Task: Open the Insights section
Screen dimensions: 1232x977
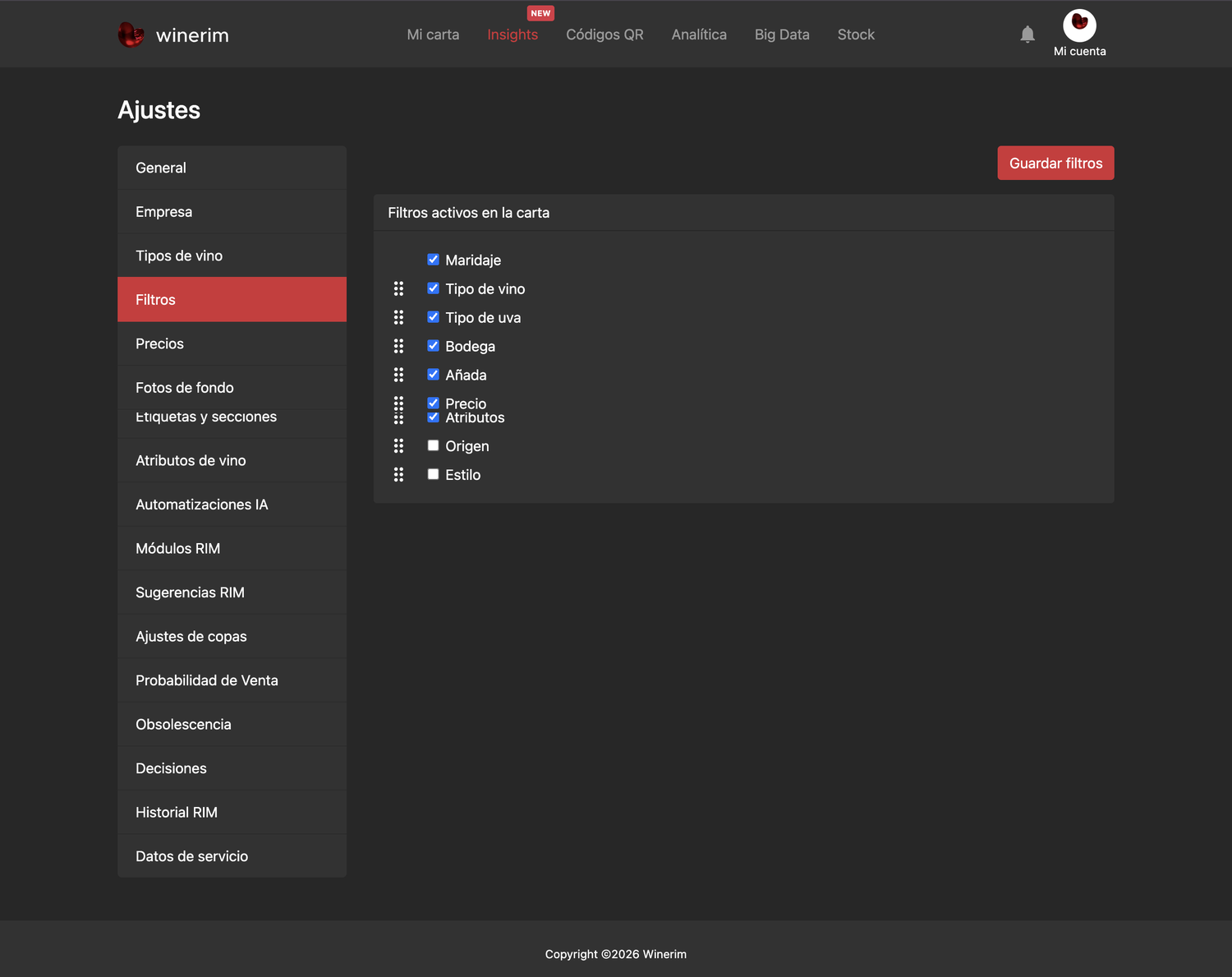Action: [513, 35]
